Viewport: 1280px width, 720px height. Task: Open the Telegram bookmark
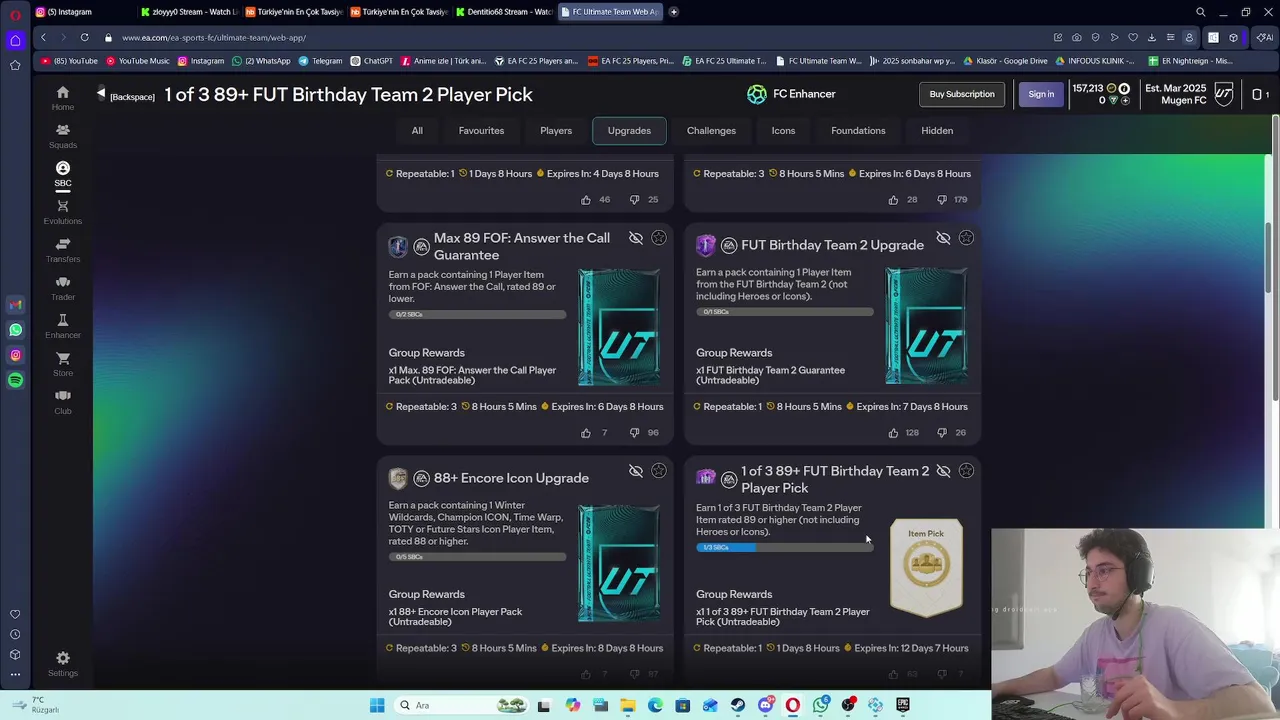(x=320, y=61)
